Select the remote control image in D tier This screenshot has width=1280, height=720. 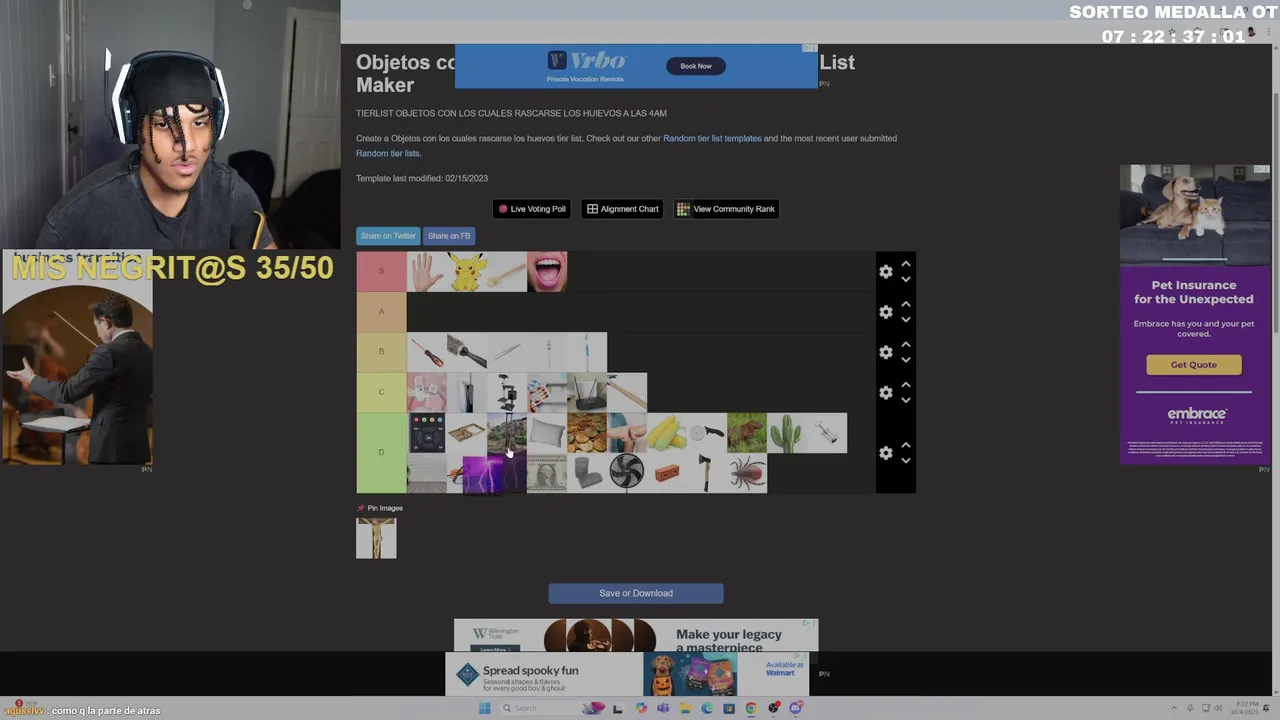tap(427, 433)
